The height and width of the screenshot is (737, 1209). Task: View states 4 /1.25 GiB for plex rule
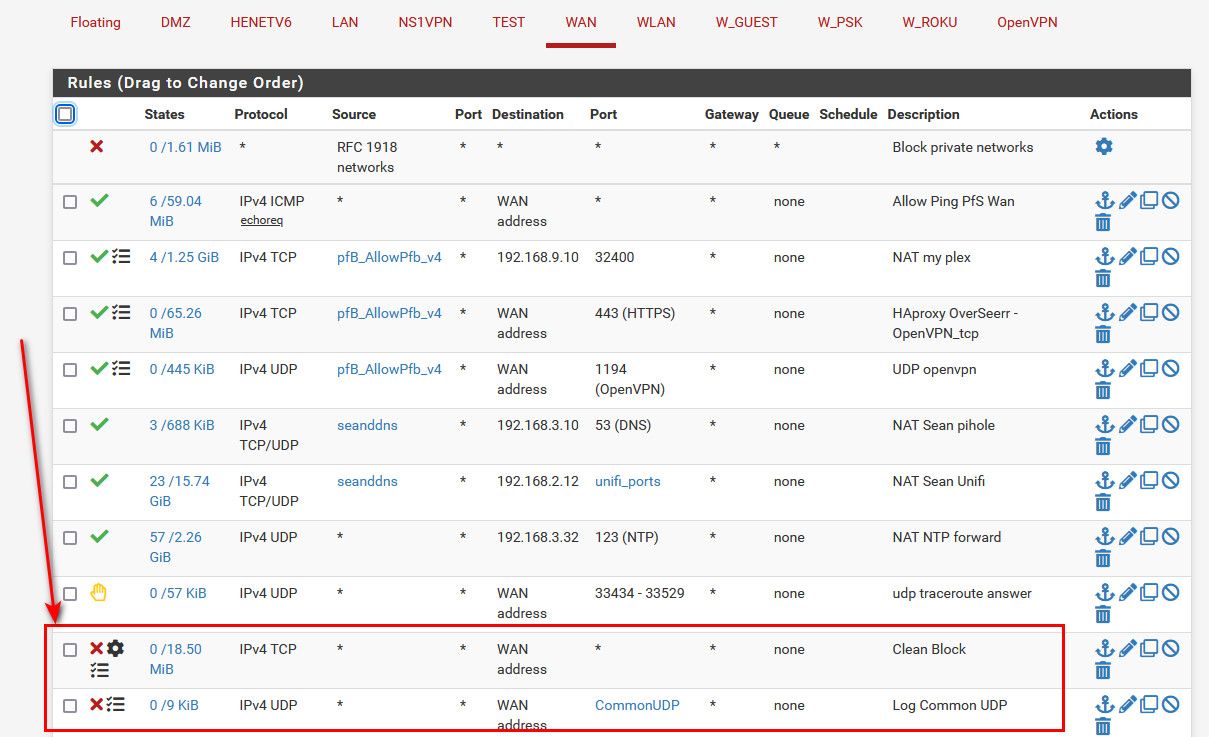pyautogui.click(x=184, y=257)
